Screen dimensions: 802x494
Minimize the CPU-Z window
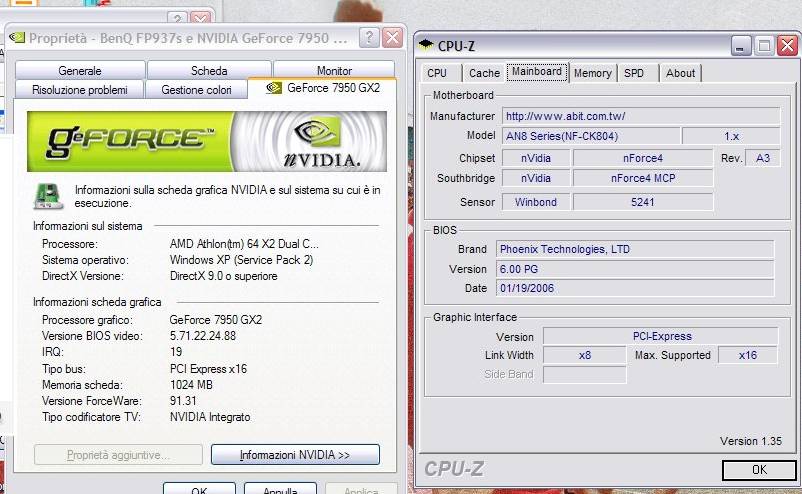(740, 46)
